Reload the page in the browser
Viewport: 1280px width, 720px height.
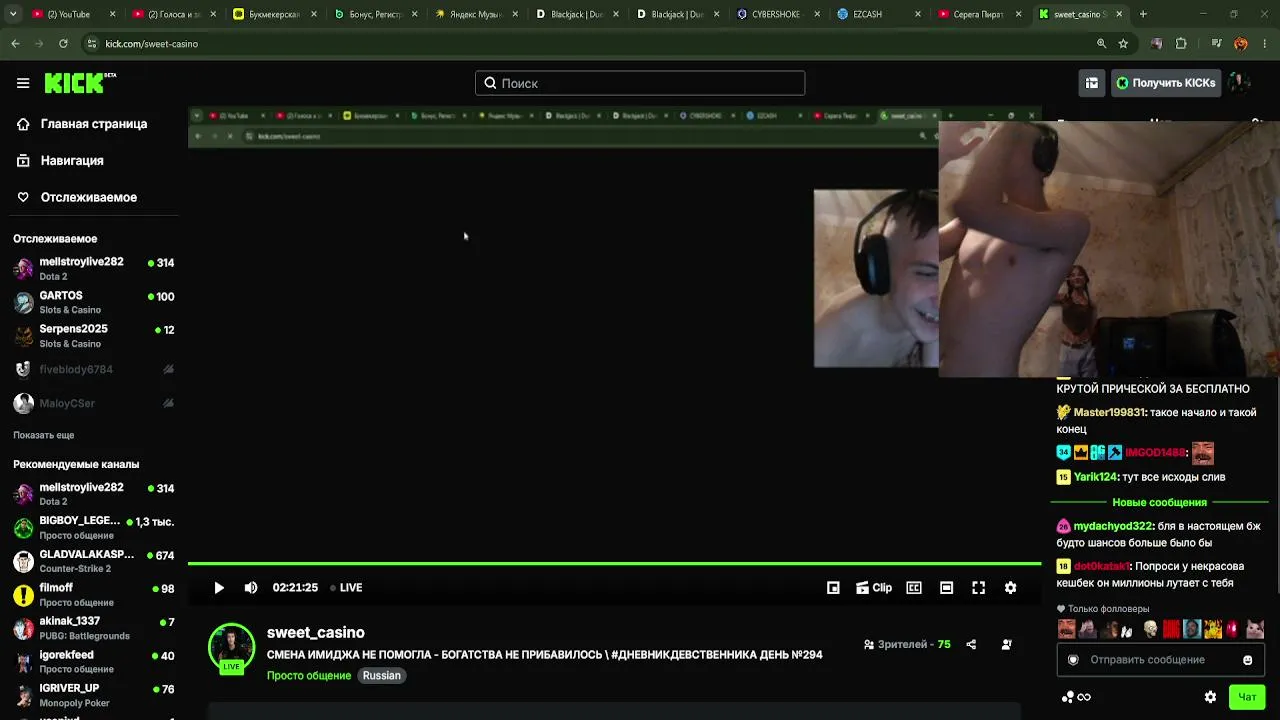coord(63,44)
